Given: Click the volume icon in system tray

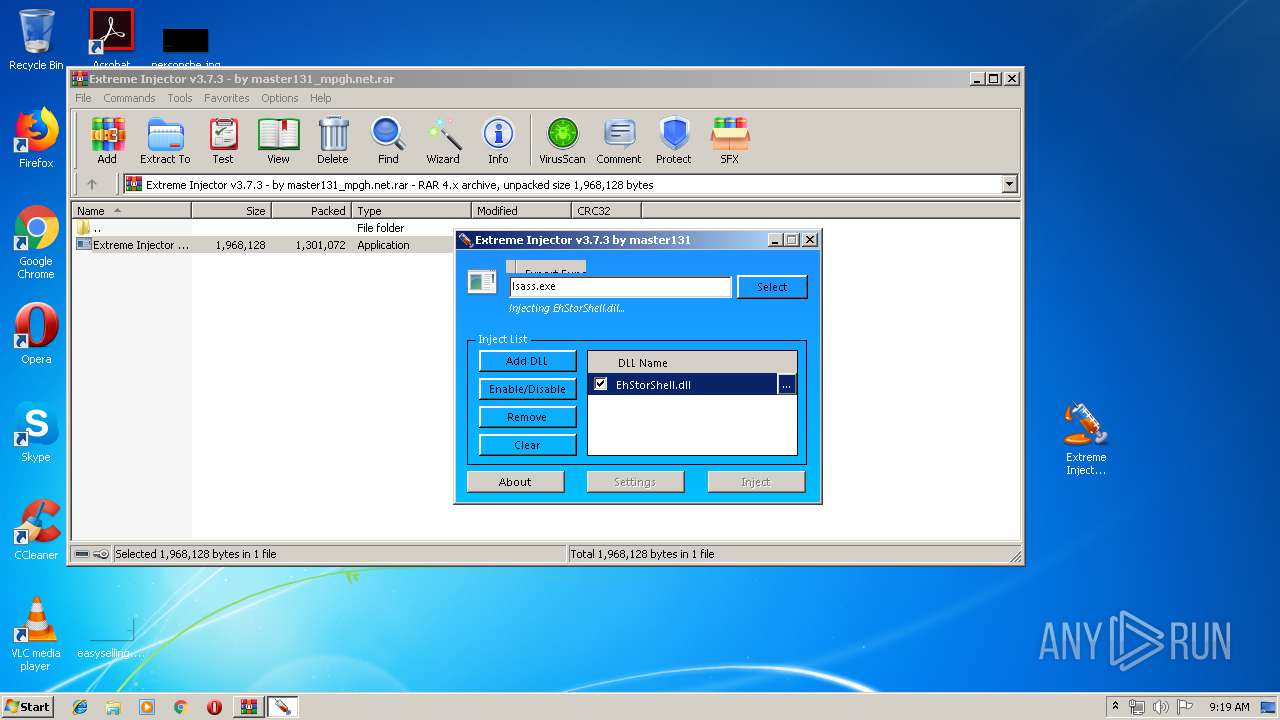Looking at the screenshot, I should click(x=1160, y=707).
